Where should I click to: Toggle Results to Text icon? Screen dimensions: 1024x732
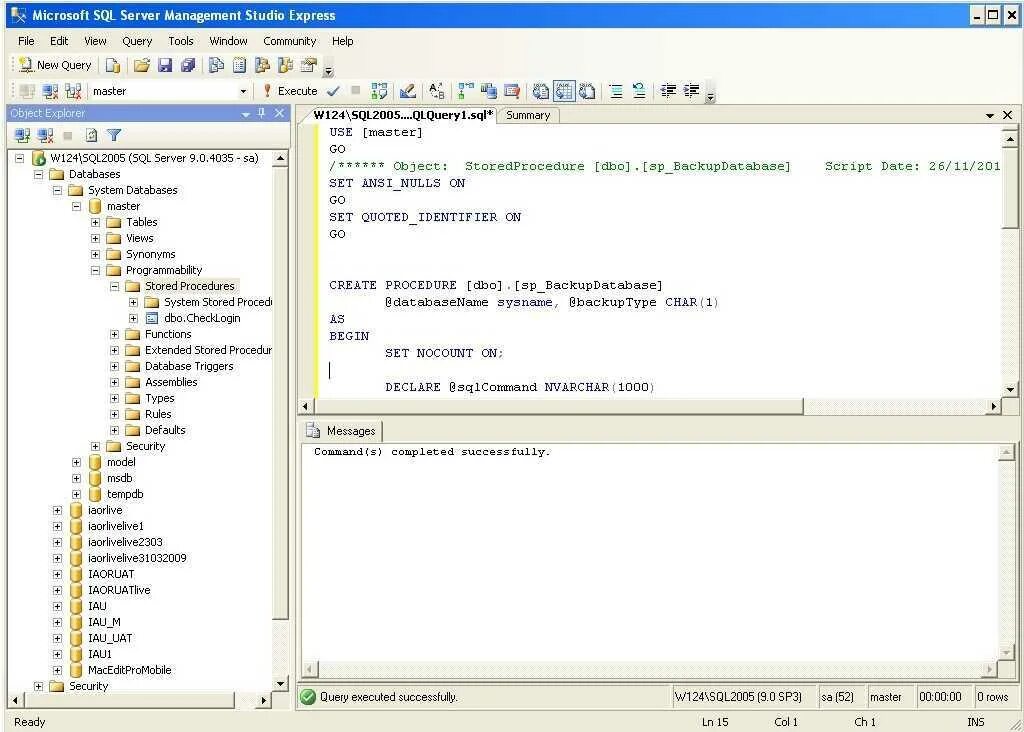(541, 91)
